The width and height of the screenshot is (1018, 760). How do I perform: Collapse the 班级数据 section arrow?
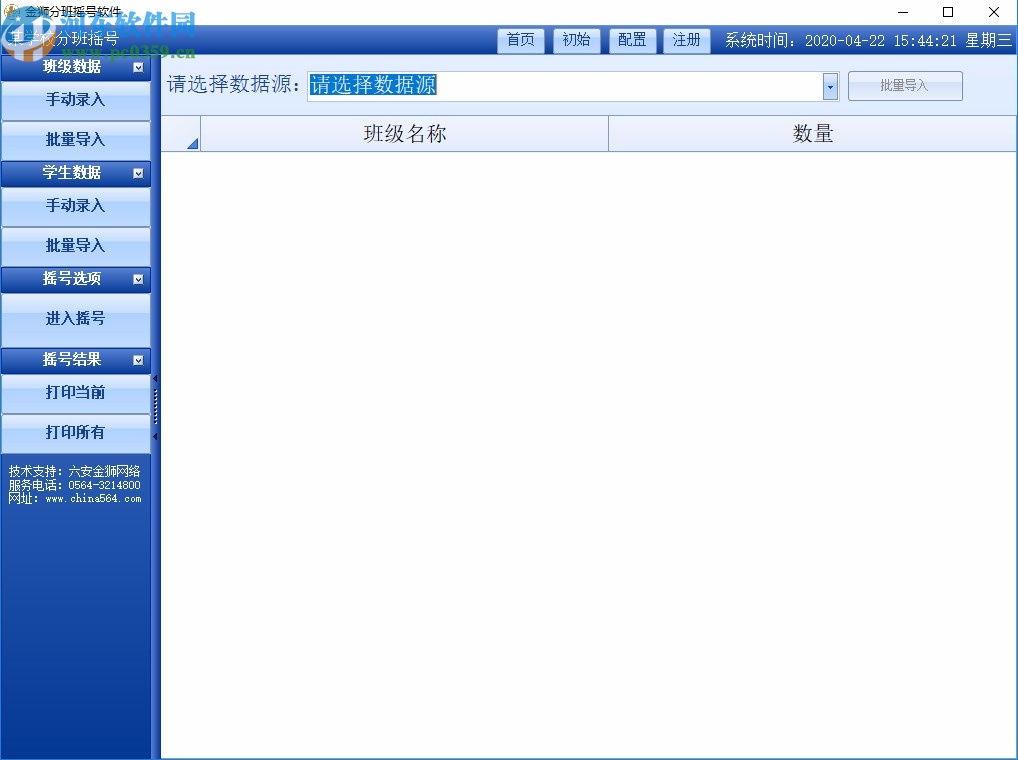(x=138, y=67)
